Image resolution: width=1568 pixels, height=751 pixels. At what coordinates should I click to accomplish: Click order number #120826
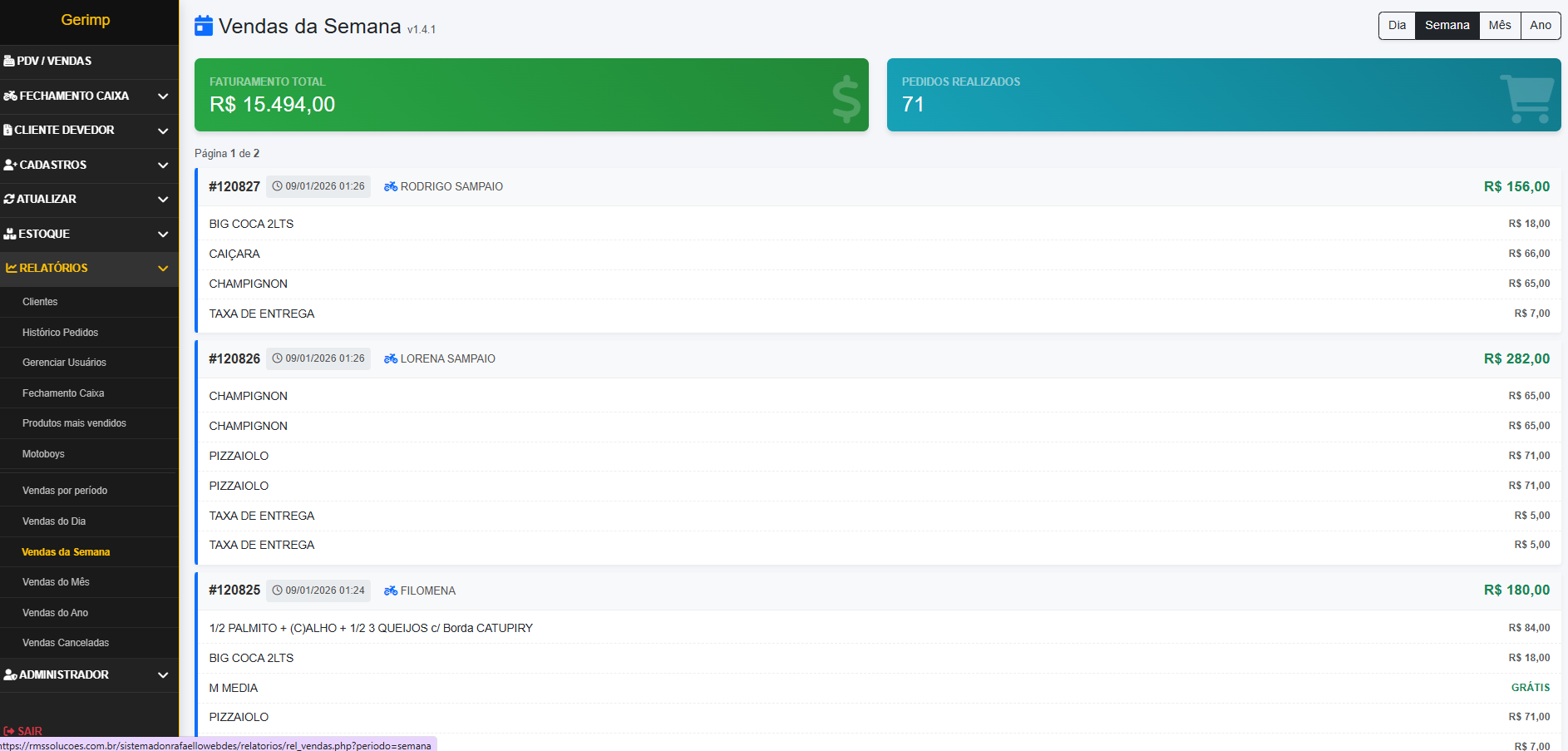[x=234, y=359]
